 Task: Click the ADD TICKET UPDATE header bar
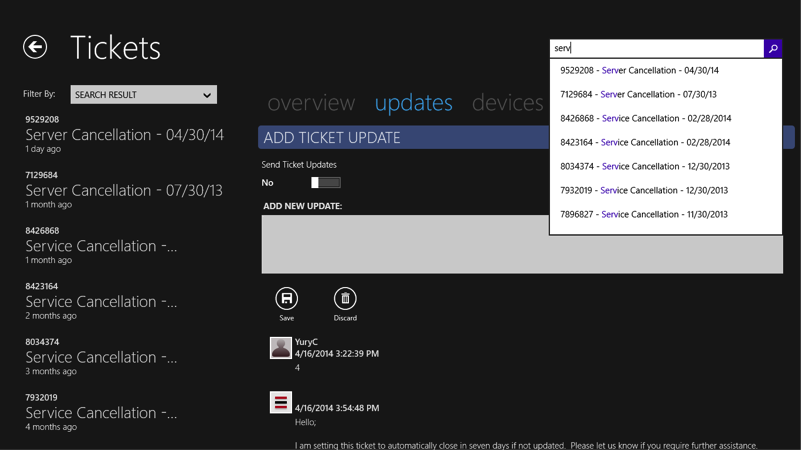click(x=526, y=137)
